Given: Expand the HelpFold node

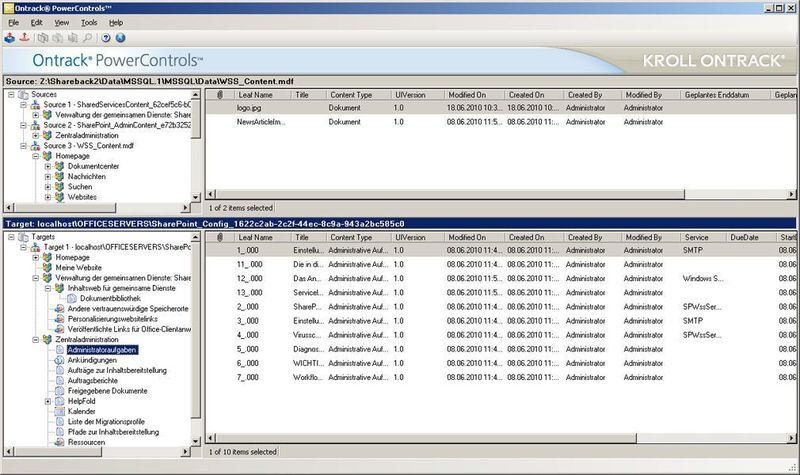Looking at the screenshot, I should [x=47, y=401].
